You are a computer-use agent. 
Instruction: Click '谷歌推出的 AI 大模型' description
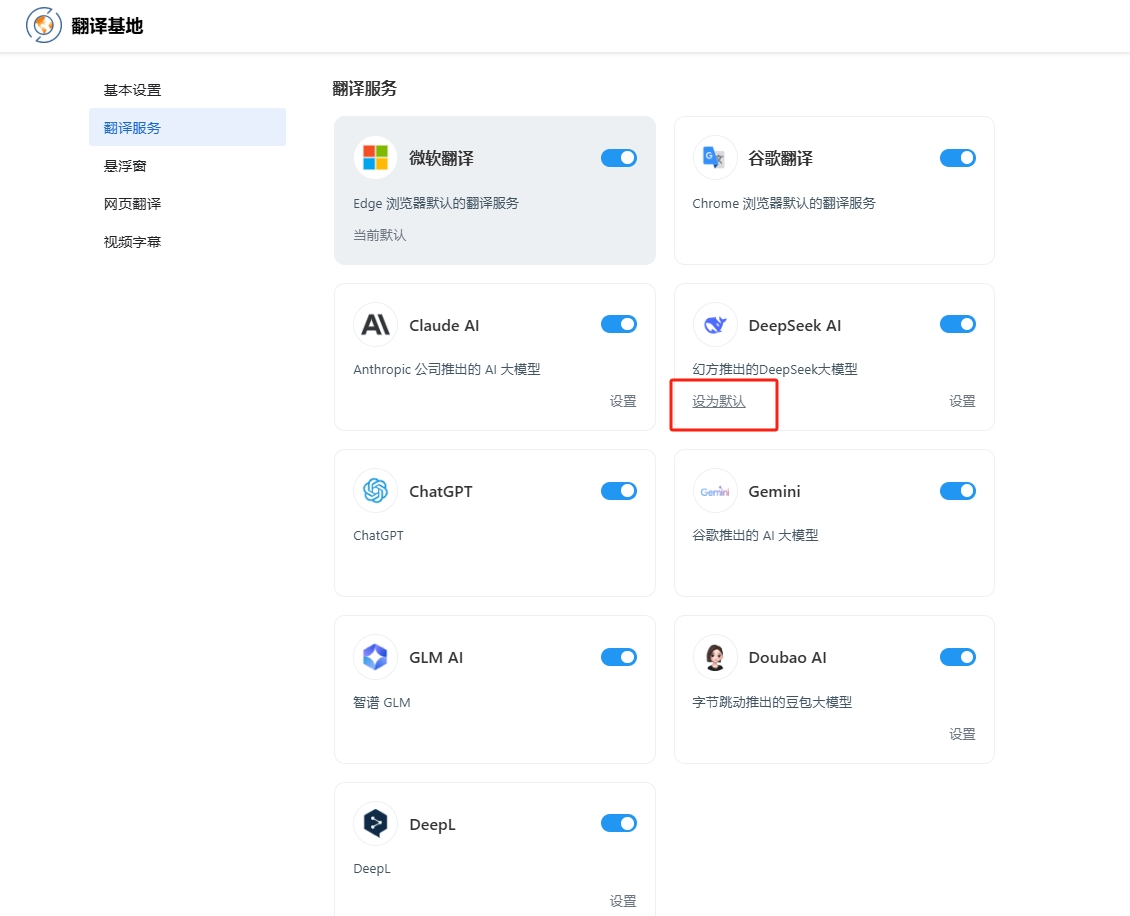point(755,535)
